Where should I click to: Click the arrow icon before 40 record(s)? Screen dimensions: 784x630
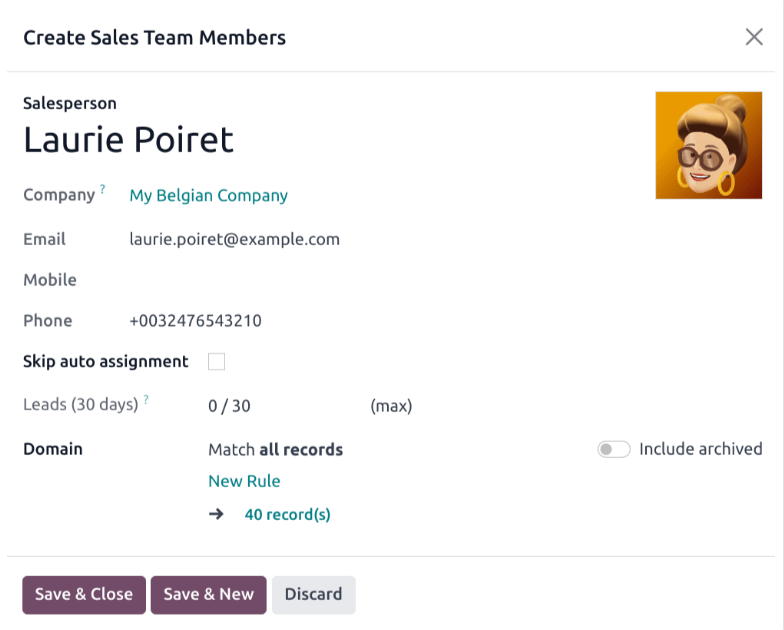click(x=216, y=514)
